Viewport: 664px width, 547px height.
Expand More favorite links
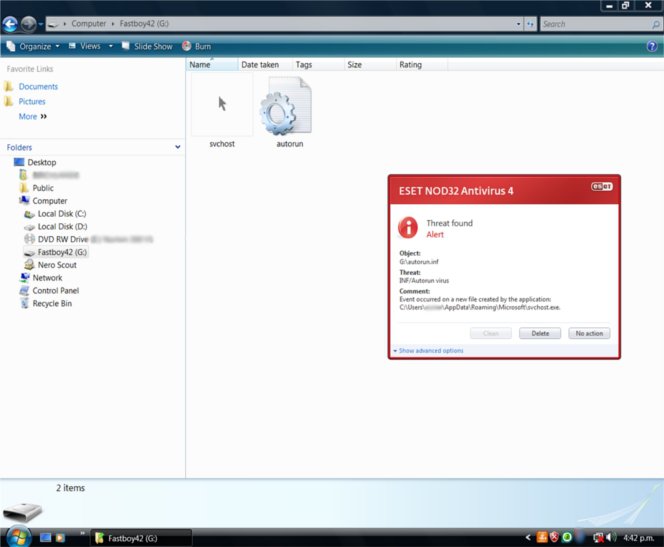[x=33, y=116]
